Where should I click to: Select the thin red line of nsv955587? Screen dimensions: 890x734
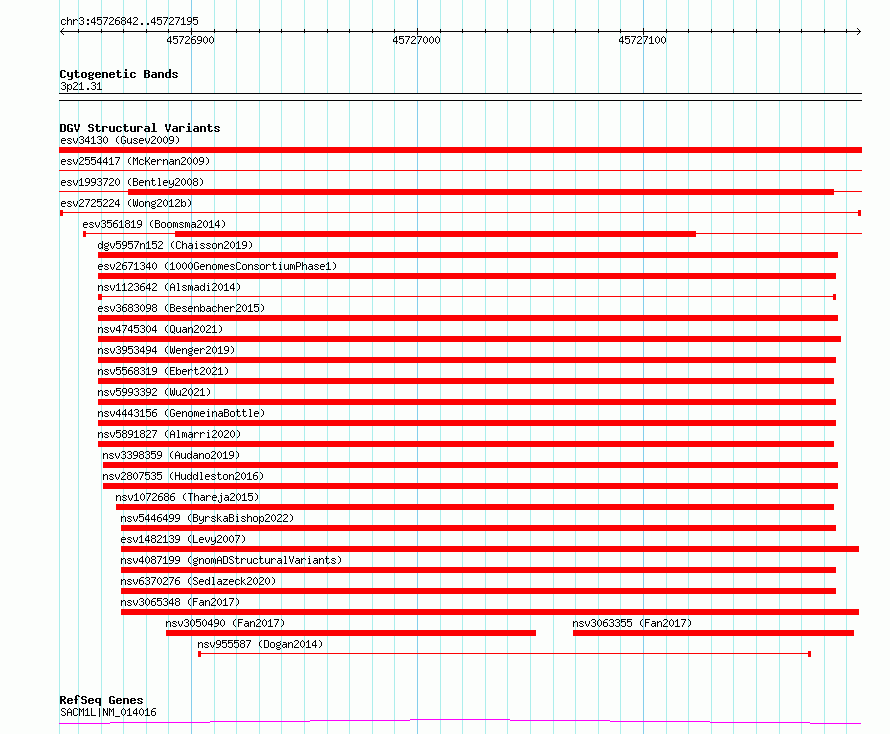tap(505, 654)
